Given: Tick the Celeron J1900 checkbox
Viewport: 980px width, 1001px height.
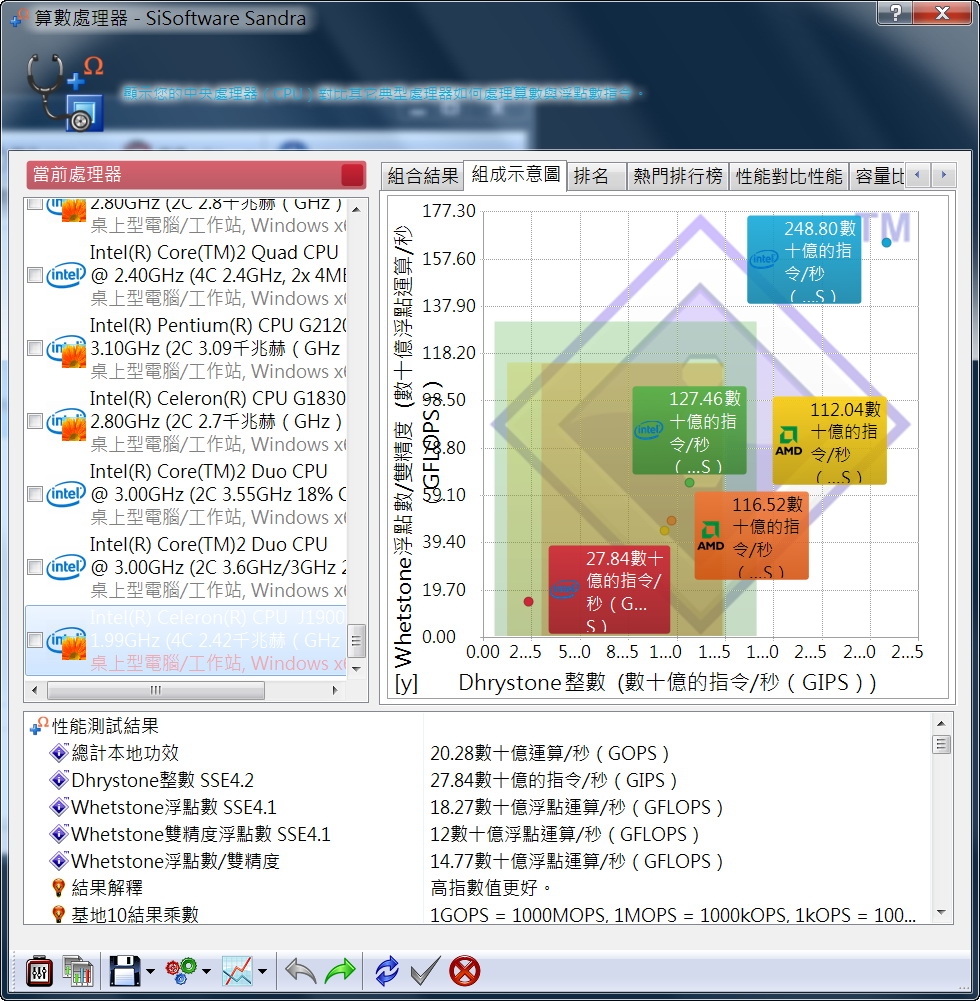Looking at the screenshot, I should click(x=35, y=640).
